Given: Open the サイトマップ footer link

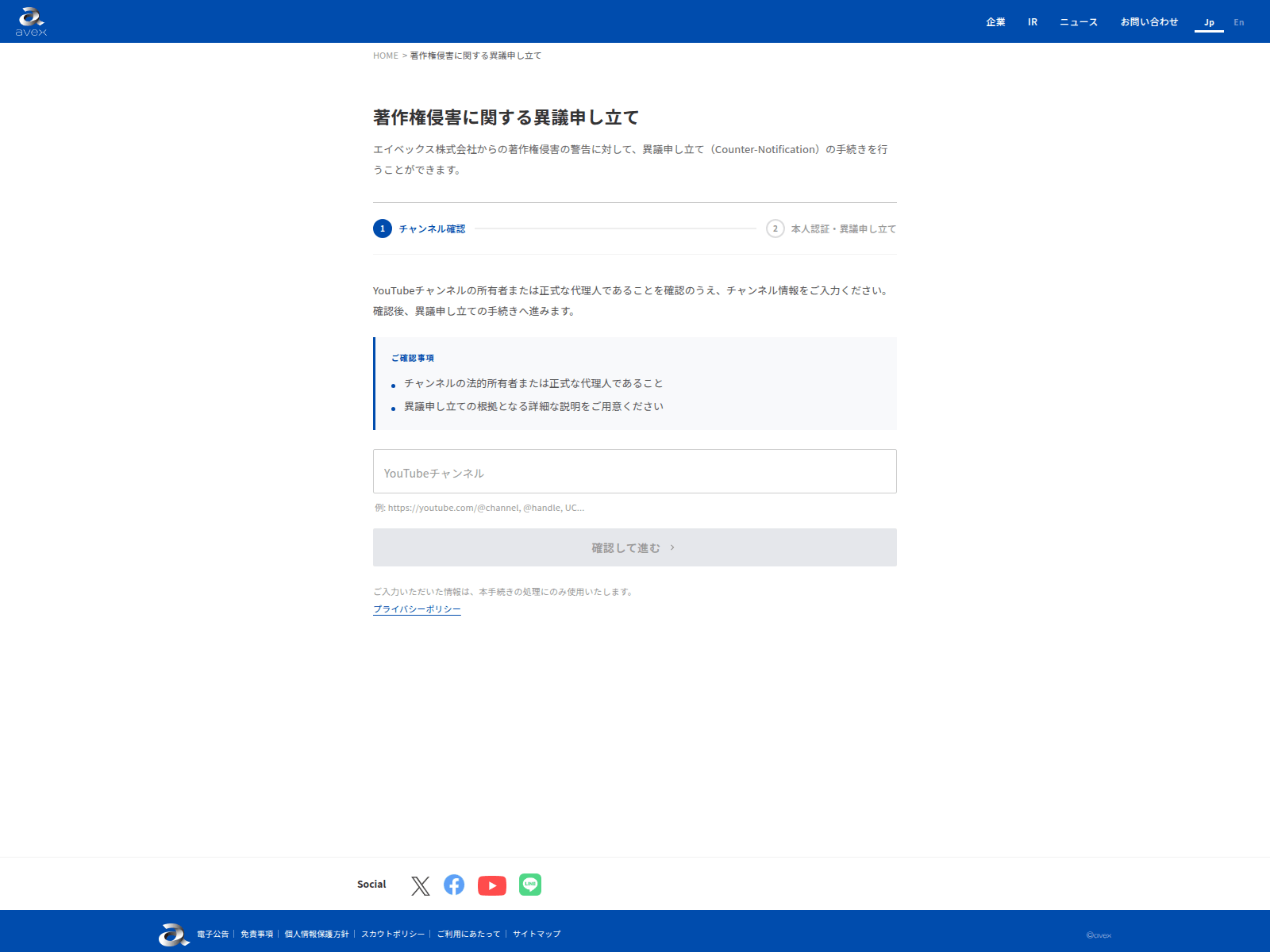Looking at the screenshot, I should 537,934.
